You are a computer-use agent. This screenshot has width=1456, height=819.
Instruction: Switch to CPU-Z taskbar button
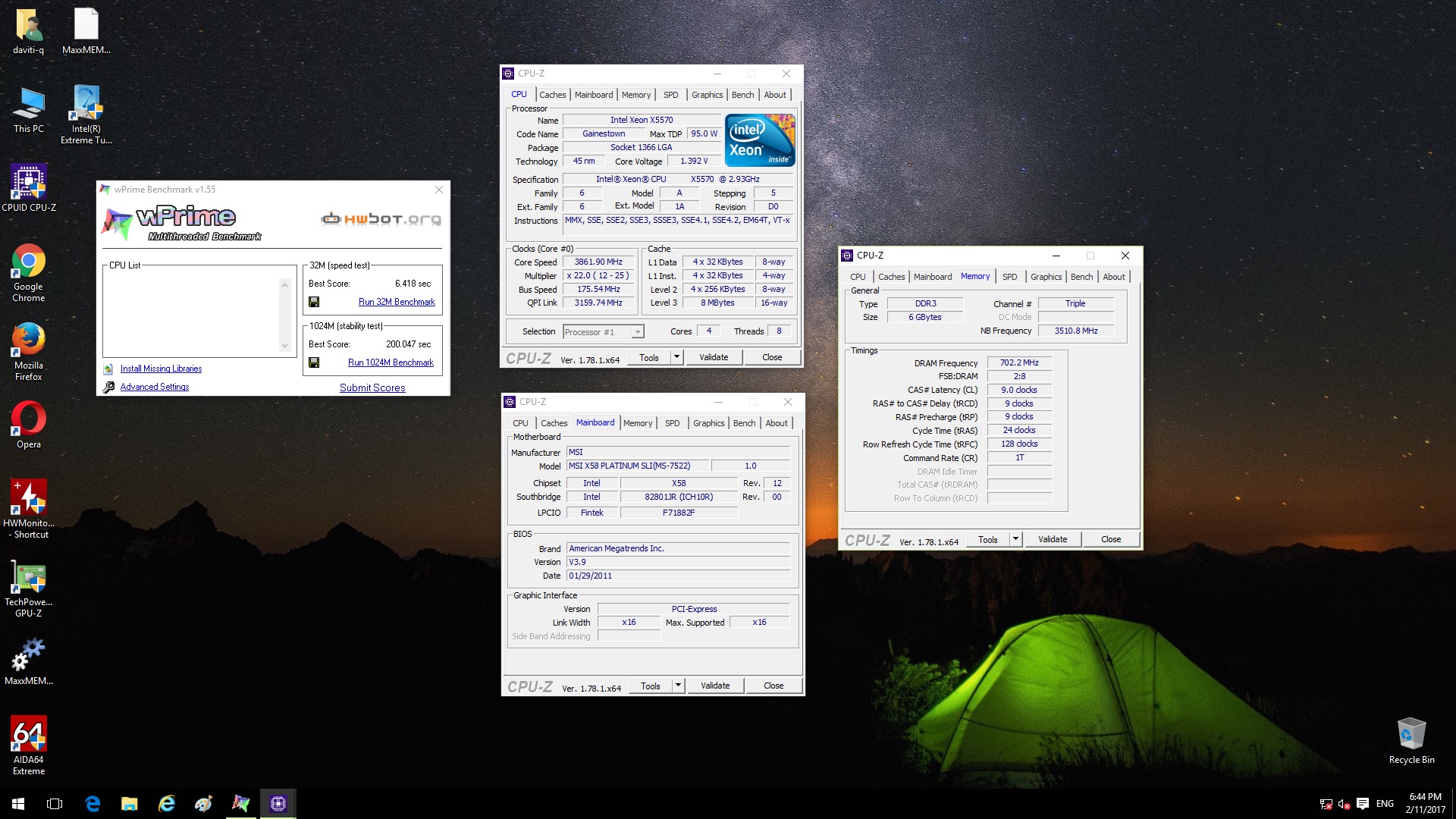[x=278, y=804]
